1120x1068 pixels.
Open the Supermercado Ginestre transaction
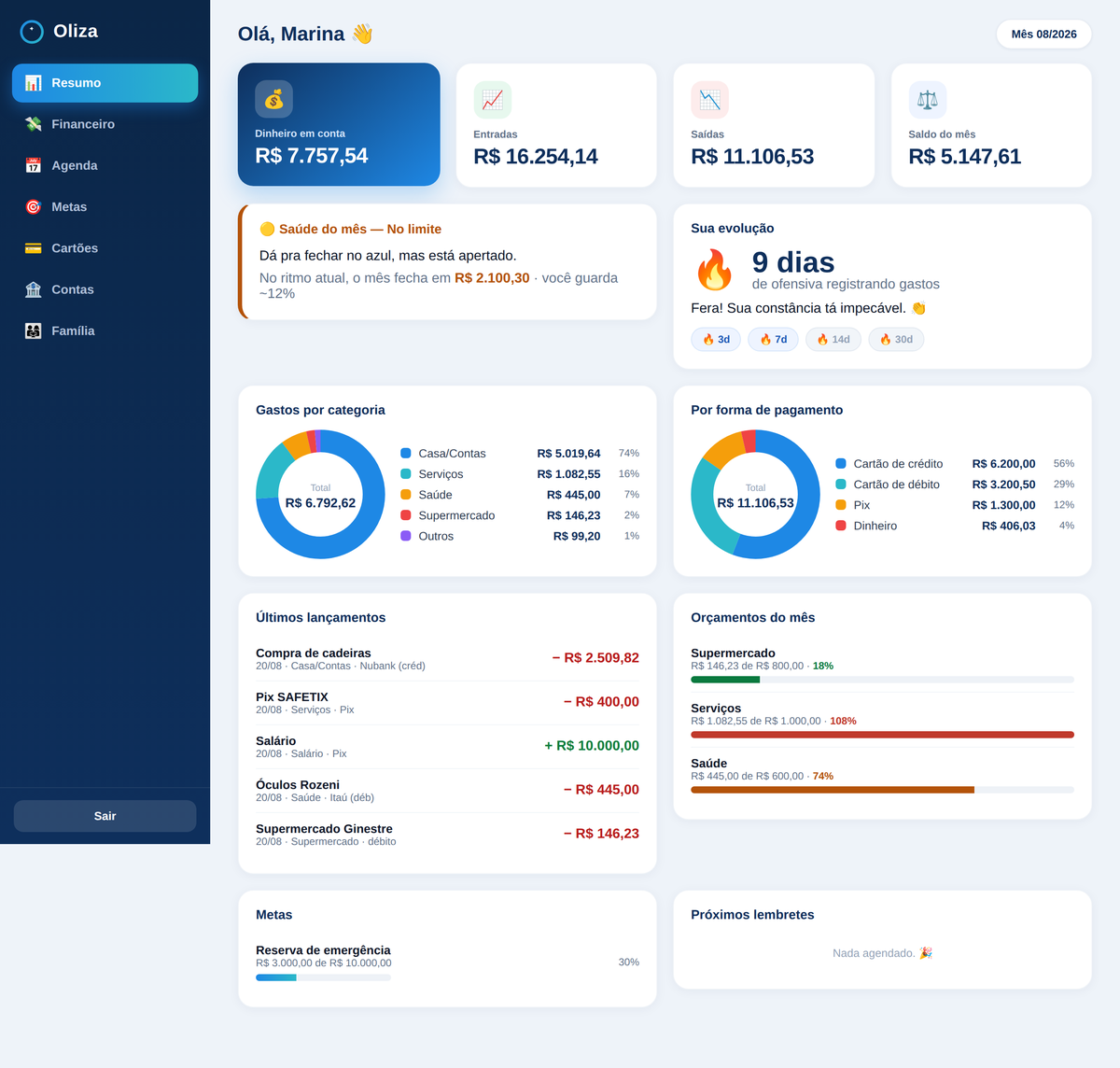click(447, 835)
